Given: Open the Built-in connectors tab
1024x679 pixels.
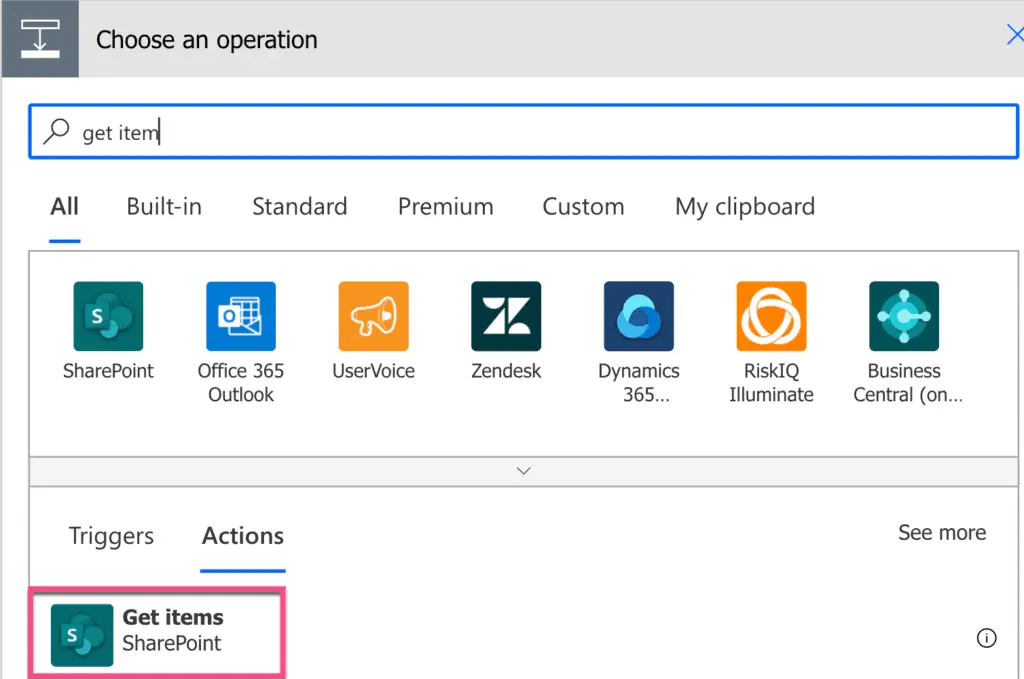Looking at the screenshot, I should 163,207.
